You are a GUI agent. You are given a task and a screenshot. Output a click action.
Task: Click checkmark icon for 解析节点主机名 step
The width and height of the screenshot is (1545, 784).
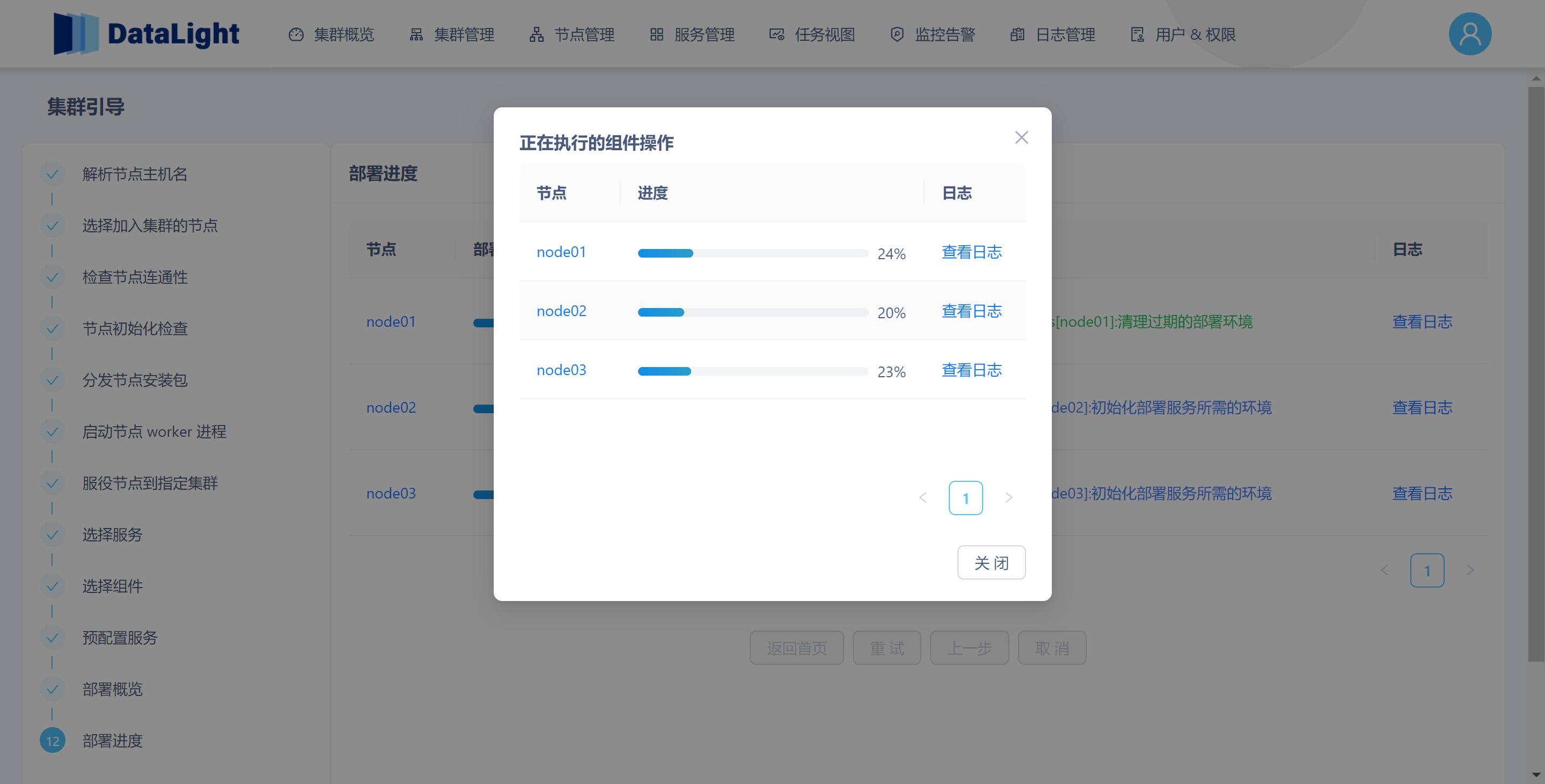(x=52, y=174)
